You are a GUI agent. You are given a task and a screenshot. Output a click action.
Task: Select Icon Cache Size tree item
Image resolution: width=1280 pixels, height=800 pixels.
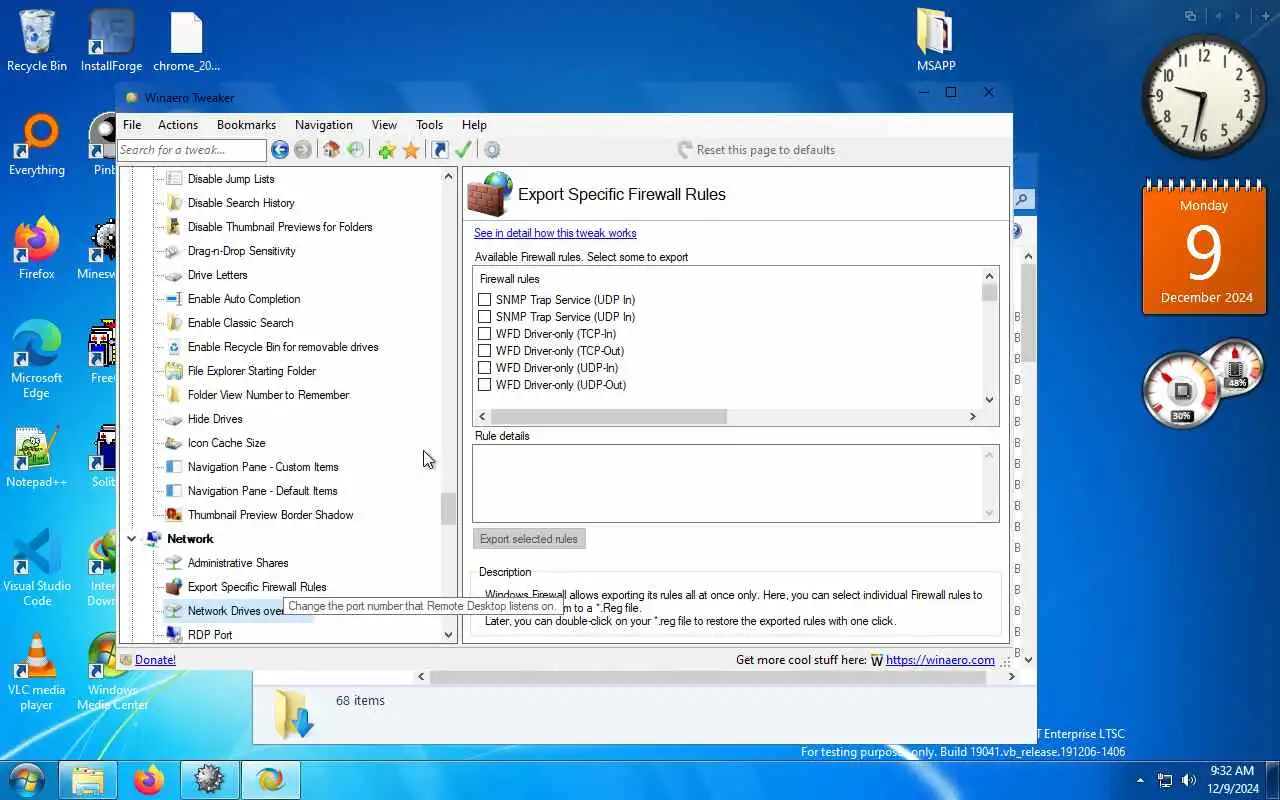[227, 443]
